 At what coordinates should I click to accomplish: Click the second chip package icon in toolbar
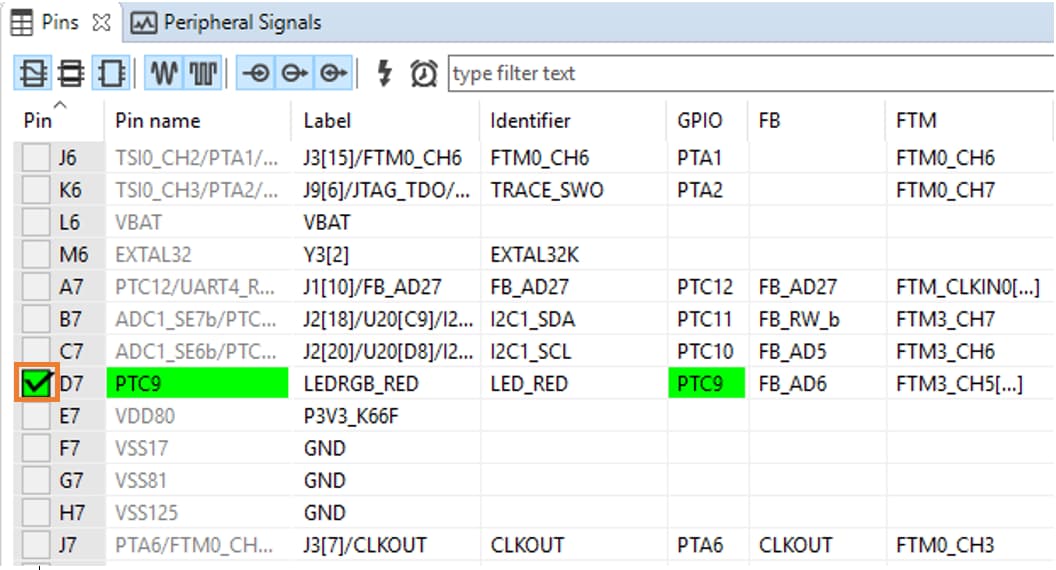tap(71, 73)
